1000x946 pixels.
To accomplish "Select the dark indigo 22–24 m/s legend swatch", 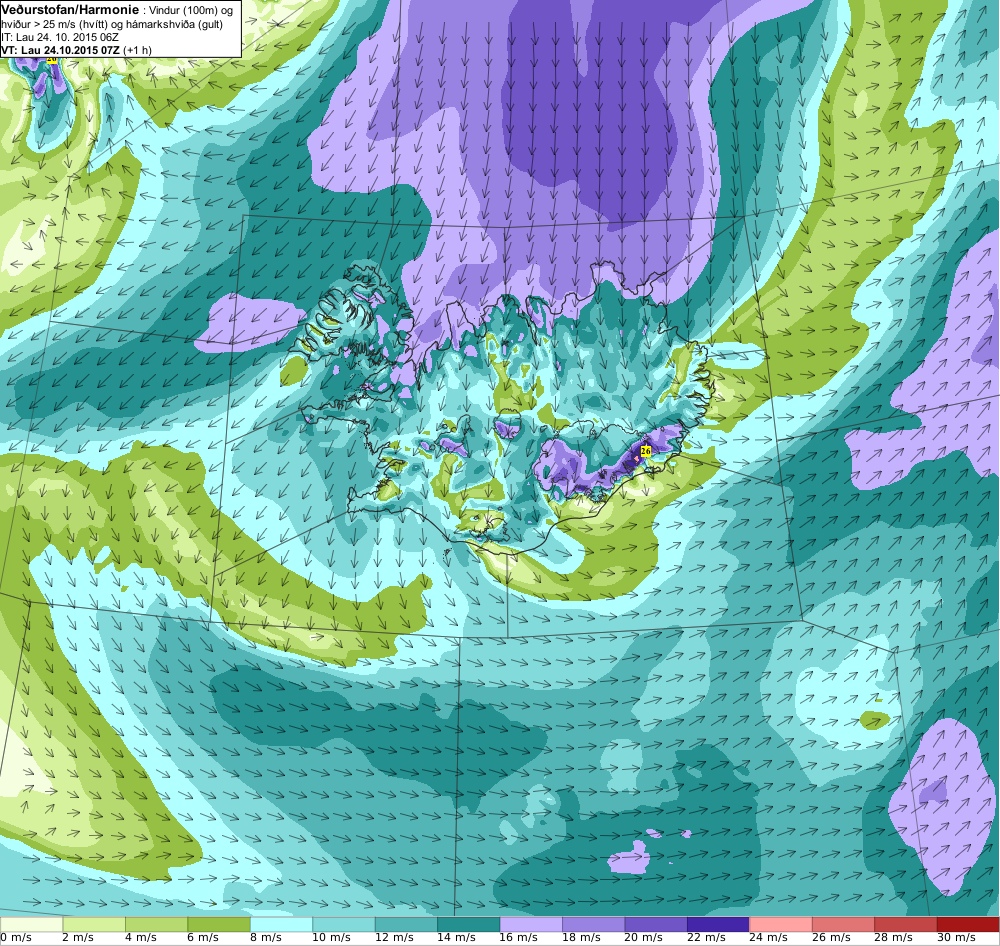I will [719, 924].
